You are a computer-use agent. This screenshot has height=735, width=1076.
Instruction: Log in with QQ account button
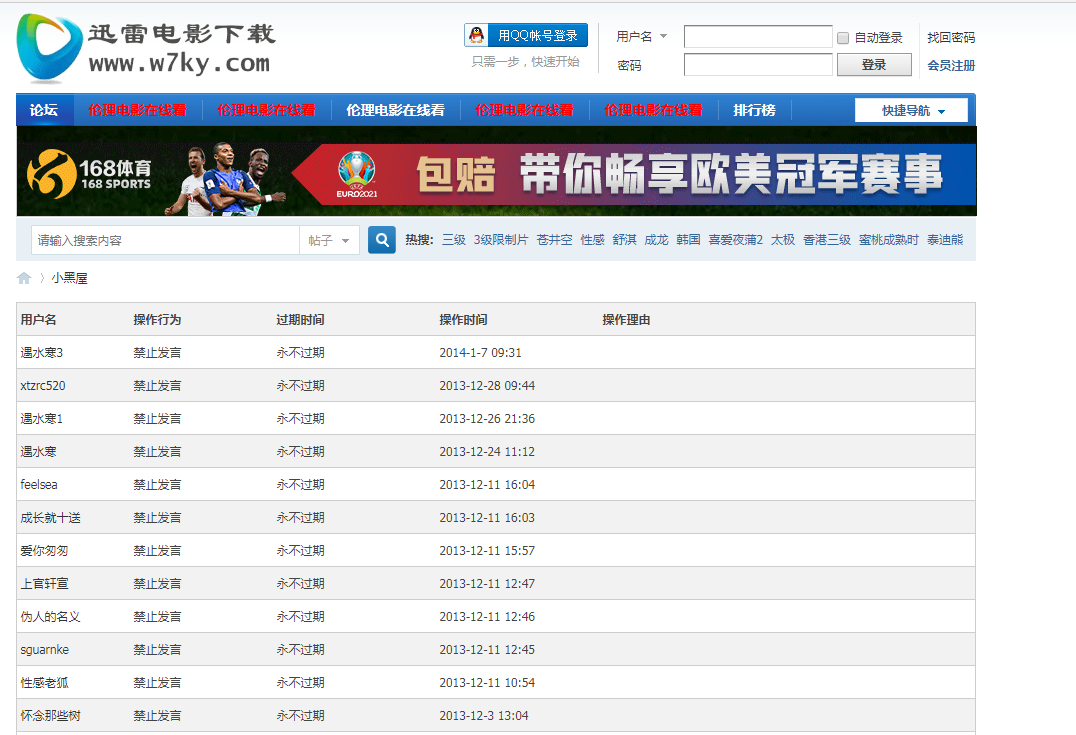coord(526,35)
